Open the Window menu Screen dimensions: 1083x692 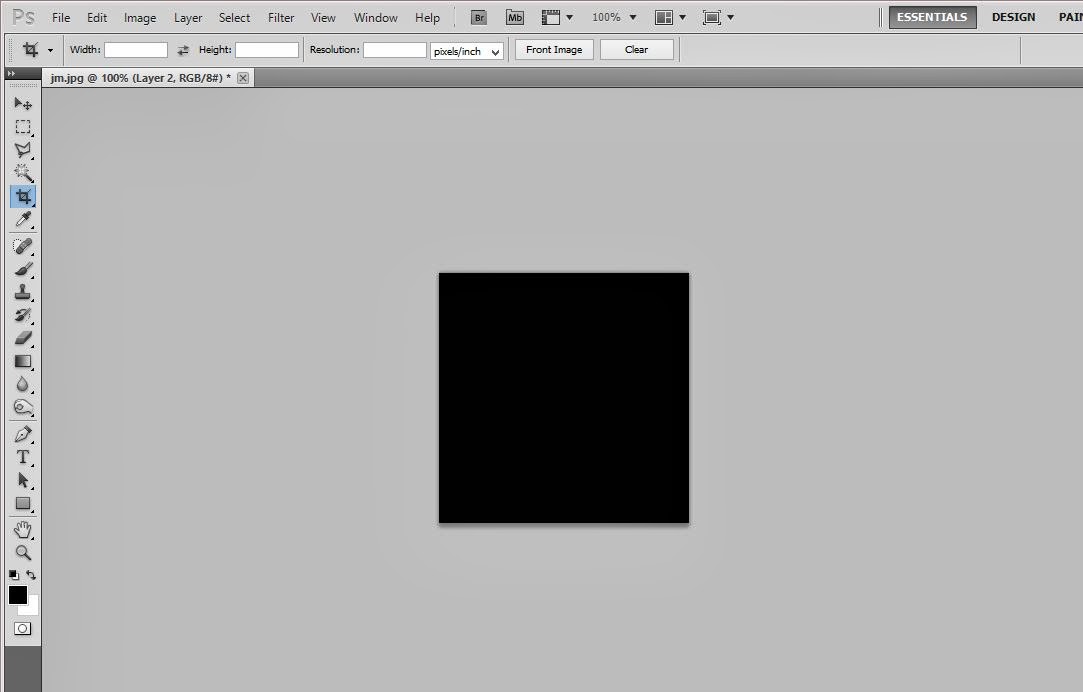tap(375, 18)
